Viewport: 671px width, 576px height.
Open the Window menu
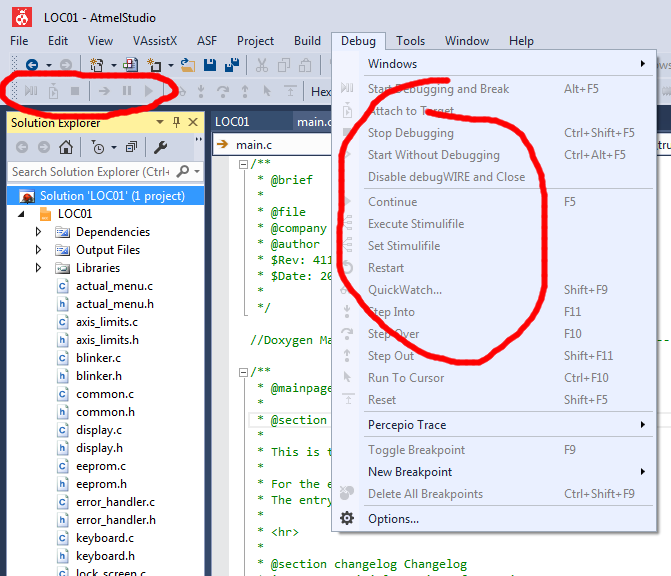pos(467,41)
